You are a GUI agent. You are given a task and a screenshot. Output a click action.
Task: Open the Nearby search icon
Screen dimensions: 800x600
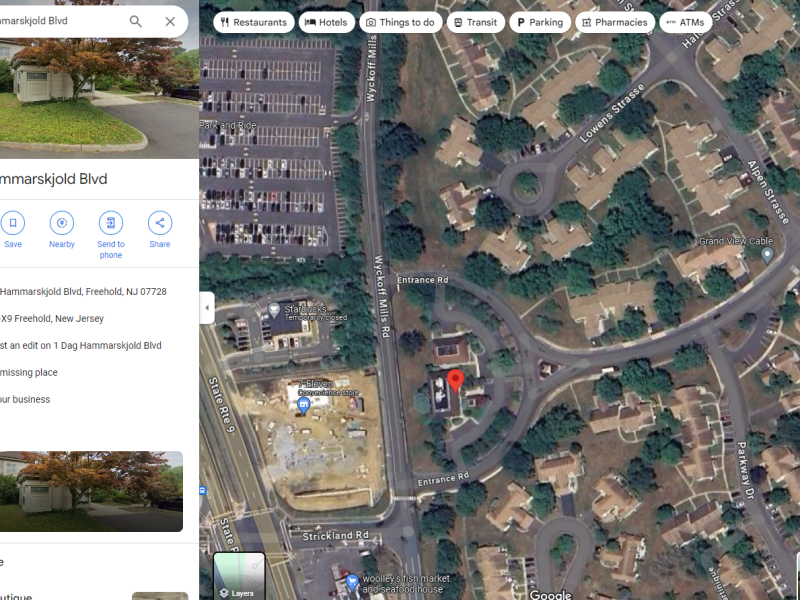pyautogui.click(x=62, y=223)
